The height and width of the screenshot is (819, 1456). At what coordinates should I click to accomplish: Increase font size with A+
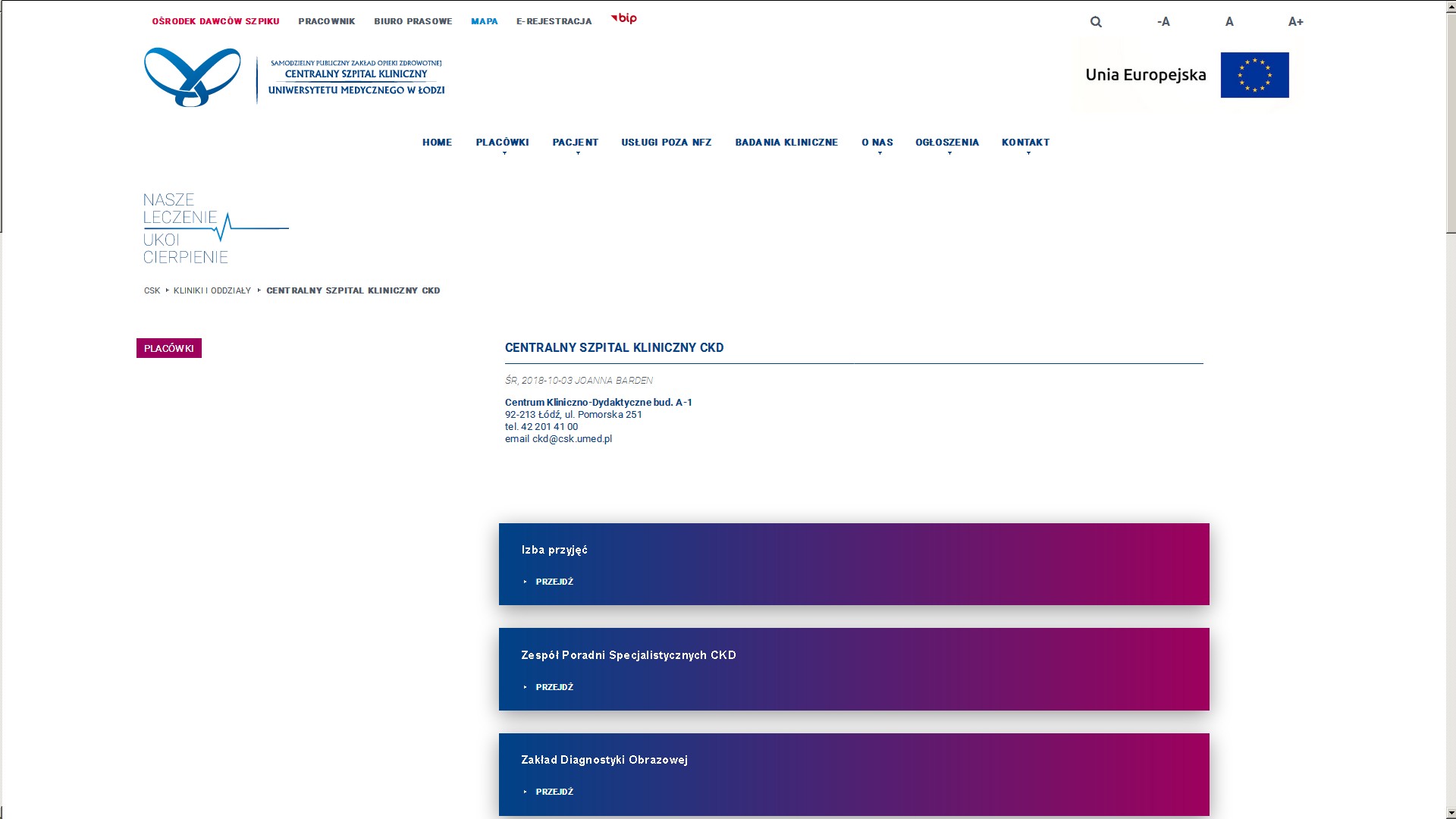point(1295,22)
